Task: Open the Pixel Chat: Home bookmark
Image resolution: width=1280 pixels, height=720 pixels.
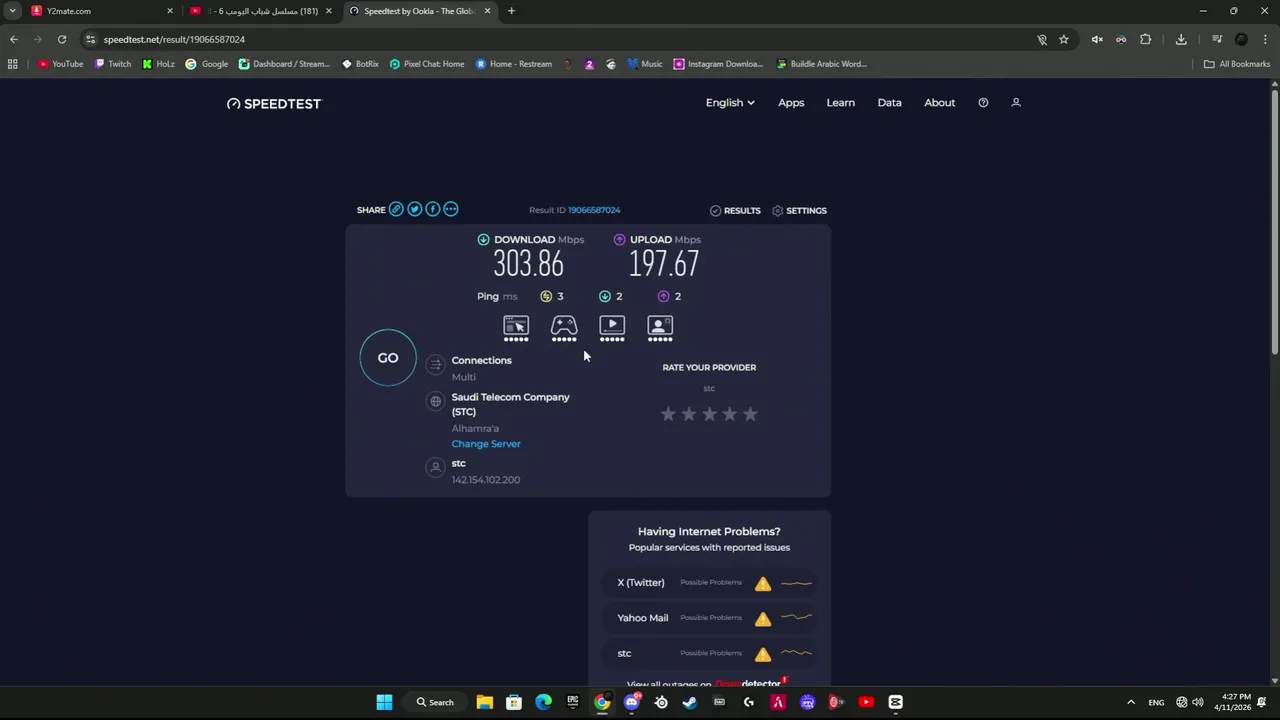Action: 427,64
